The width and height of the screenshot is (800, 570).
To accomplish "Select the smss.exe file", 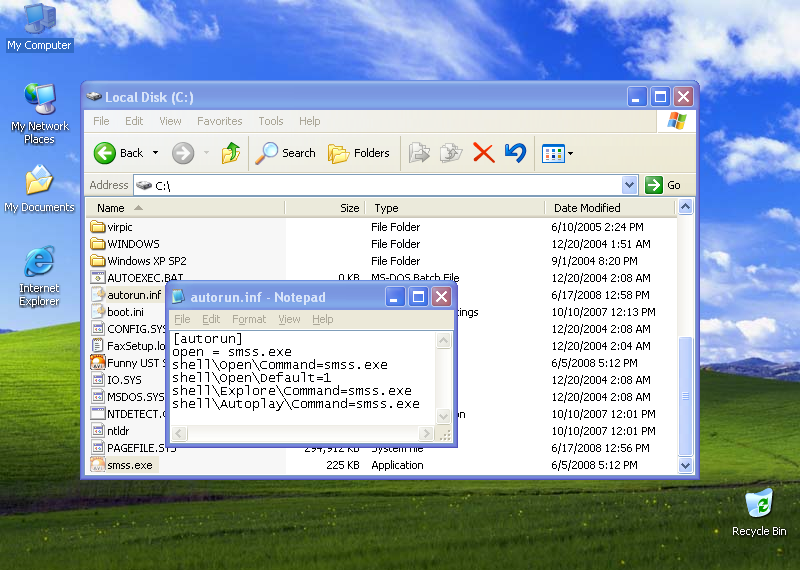I will (129, 465).
